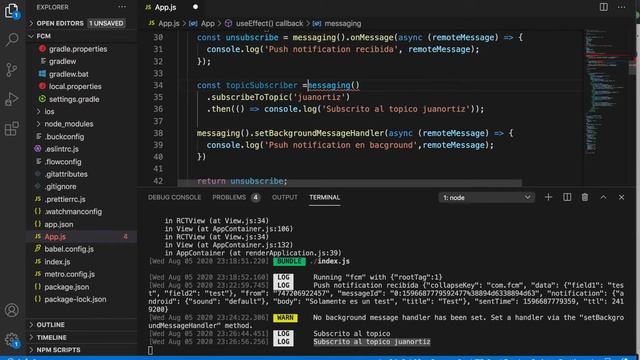Screen dimensions: 640x360
Task: Click the terminal input cursor line
Action: (x=150, y=350)
